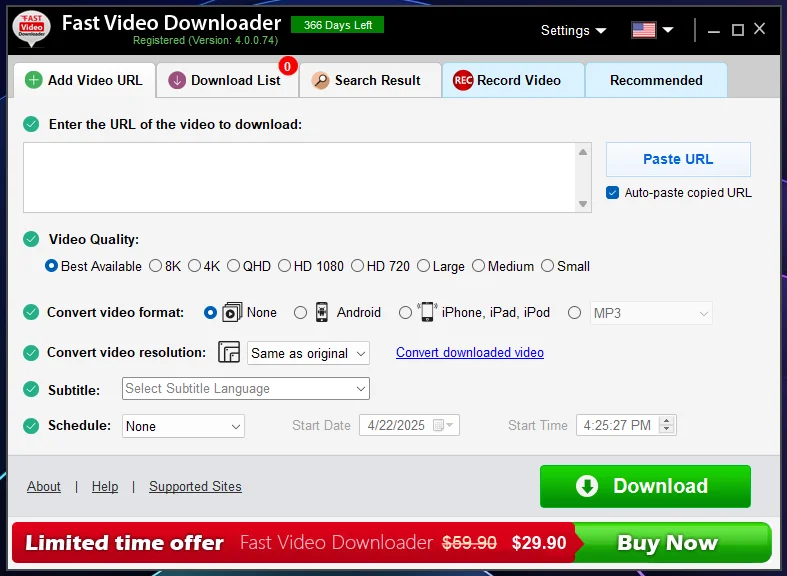
Task: Click the Start Time spinner arrows
Action: (x=667, y=425)
